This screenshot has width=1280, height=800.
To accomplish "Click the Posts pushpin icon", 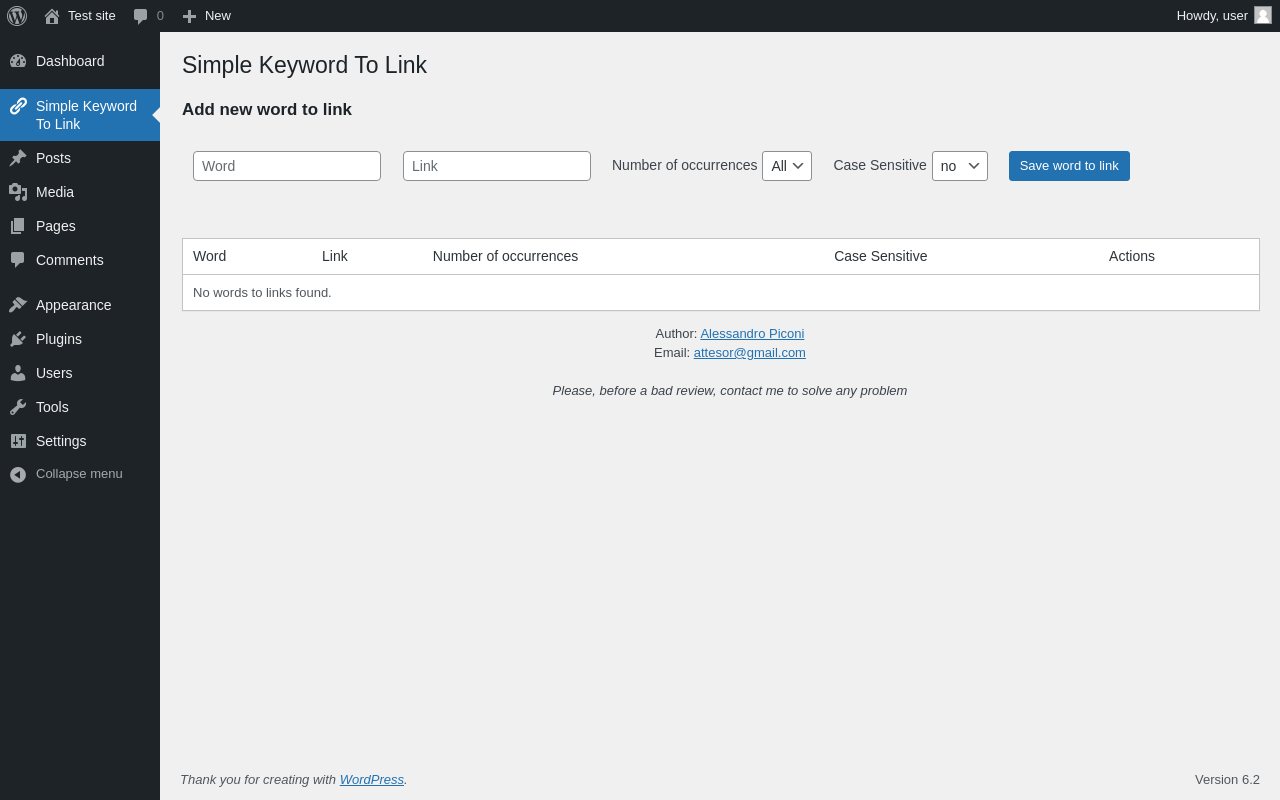I will coord(18,158).
